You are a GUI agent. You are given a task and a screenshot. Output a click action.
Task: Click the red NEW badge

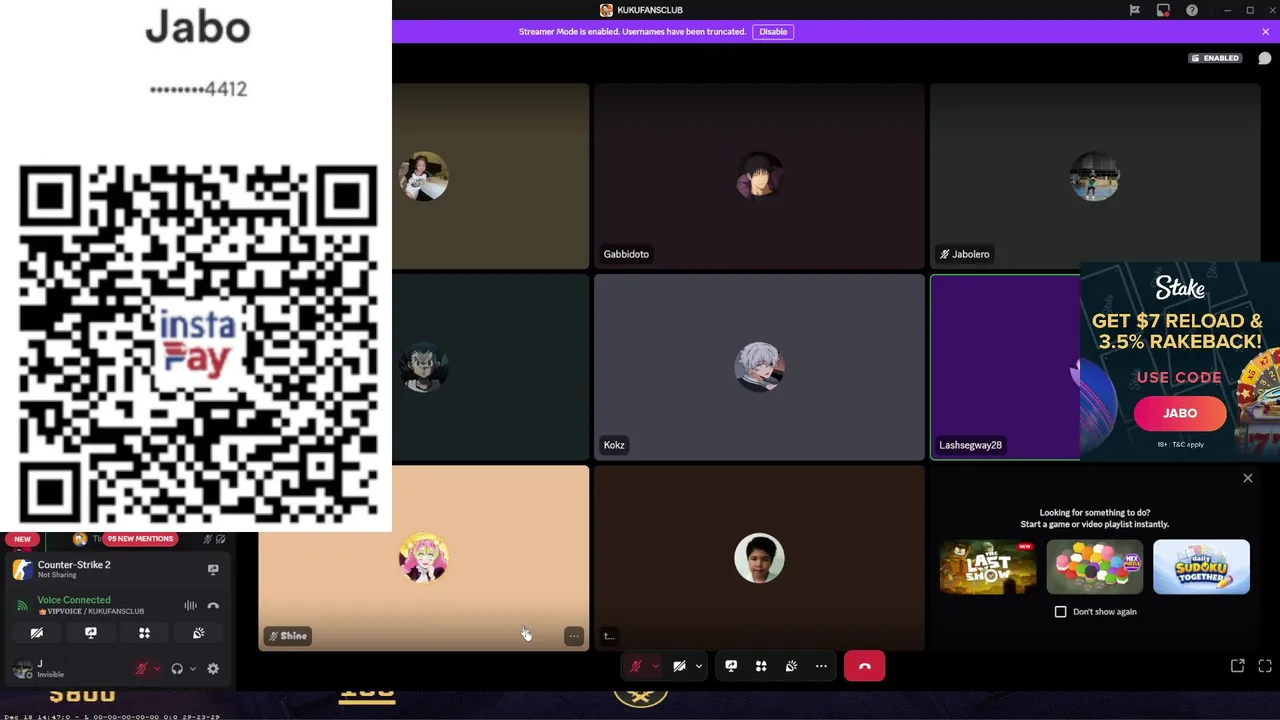[x=22, y=539]
